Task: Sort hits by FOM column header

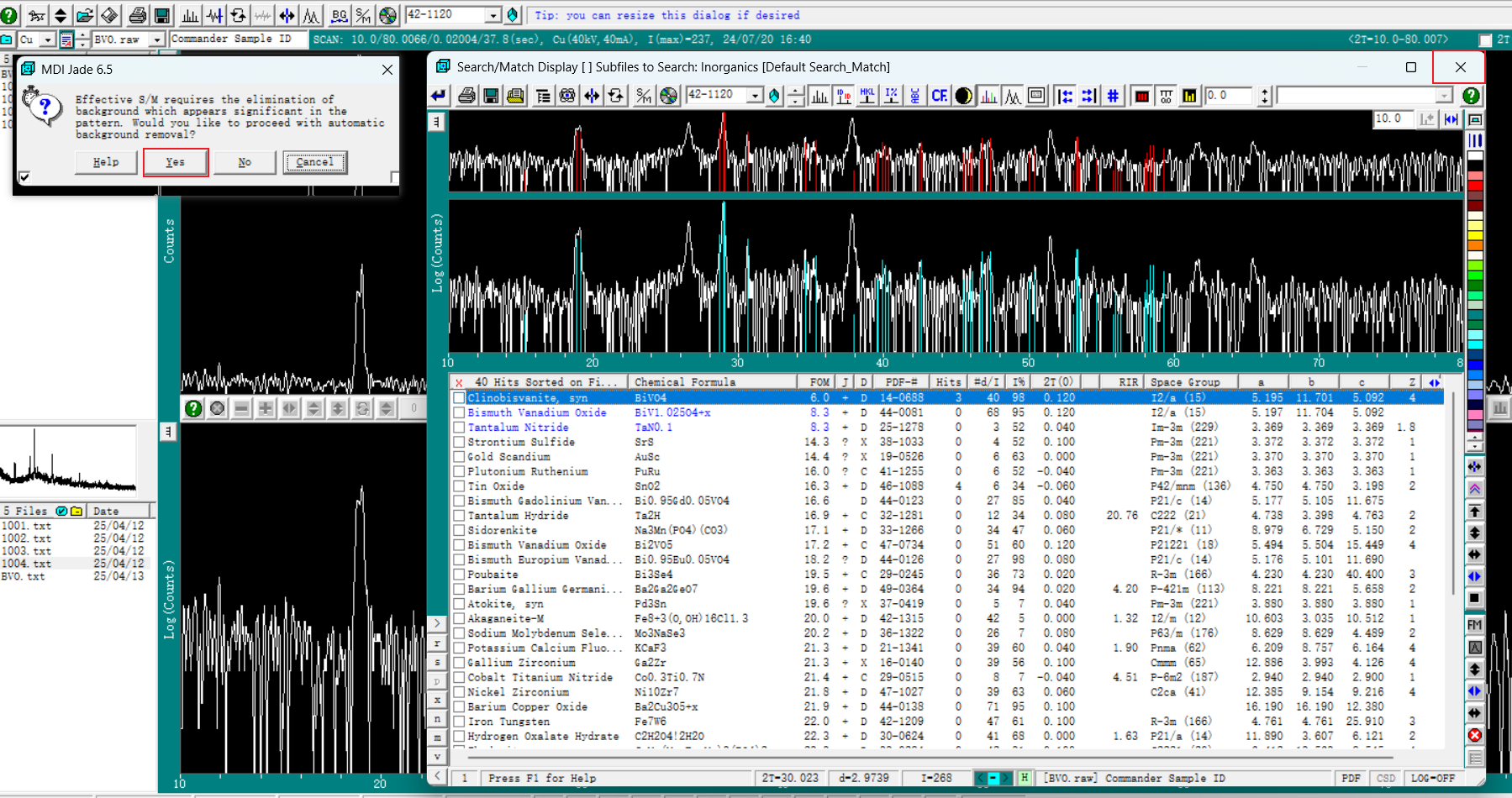Action: (819, 382)
